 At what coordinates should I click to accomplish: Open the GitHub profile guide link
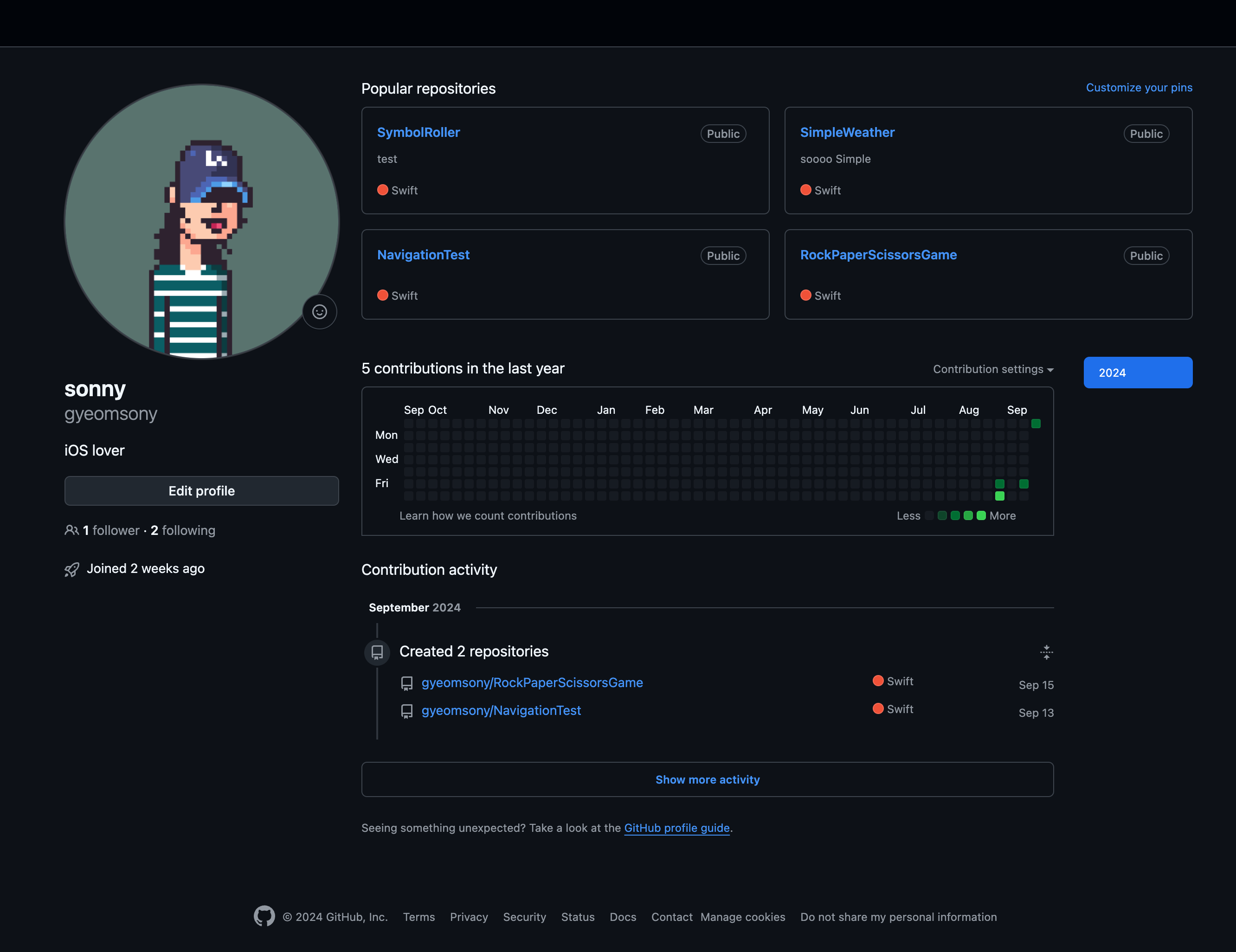coord(676,828)
